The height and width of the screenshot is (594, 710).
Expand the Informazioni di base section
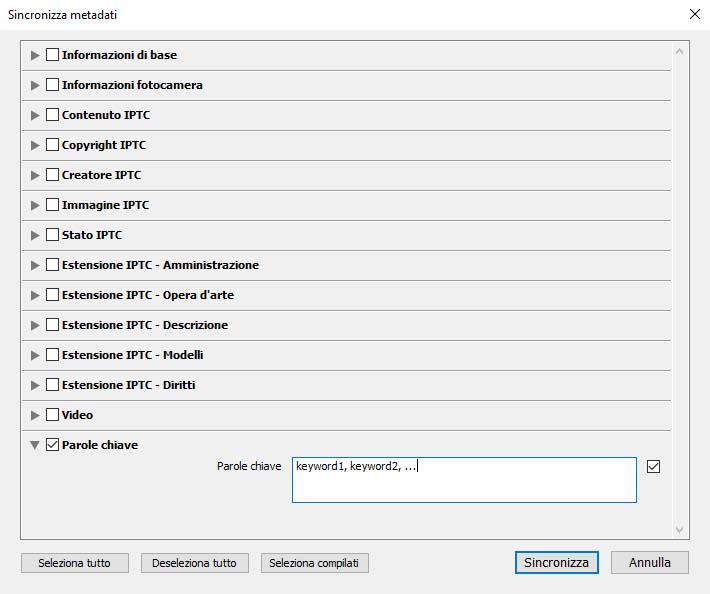[36, 55]
